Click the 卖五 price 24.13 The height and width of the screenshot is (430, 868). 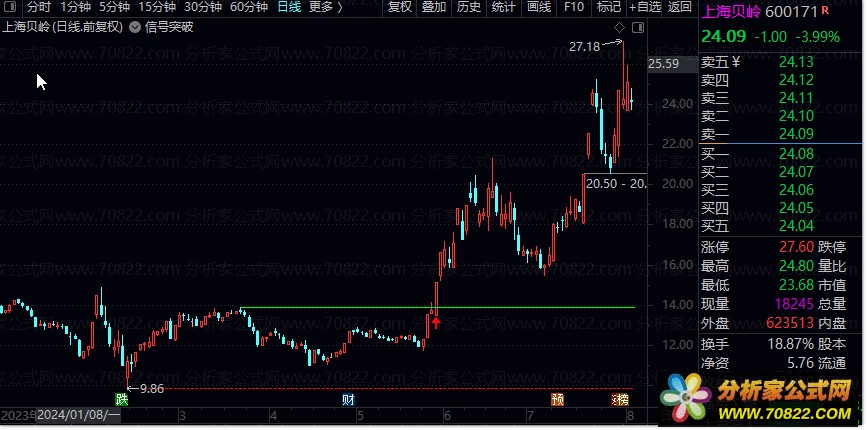pos(796,62)
